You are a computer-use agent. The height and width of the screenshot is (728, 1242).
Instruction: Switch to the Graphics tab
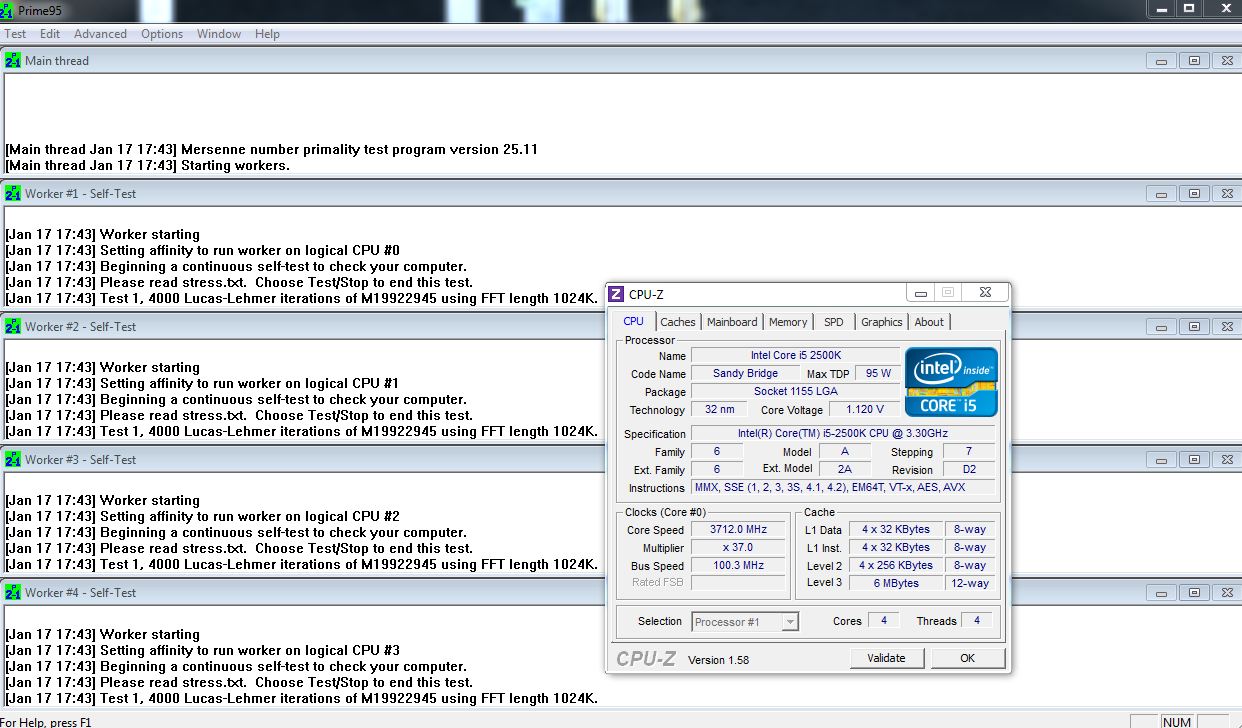[882, 322]
